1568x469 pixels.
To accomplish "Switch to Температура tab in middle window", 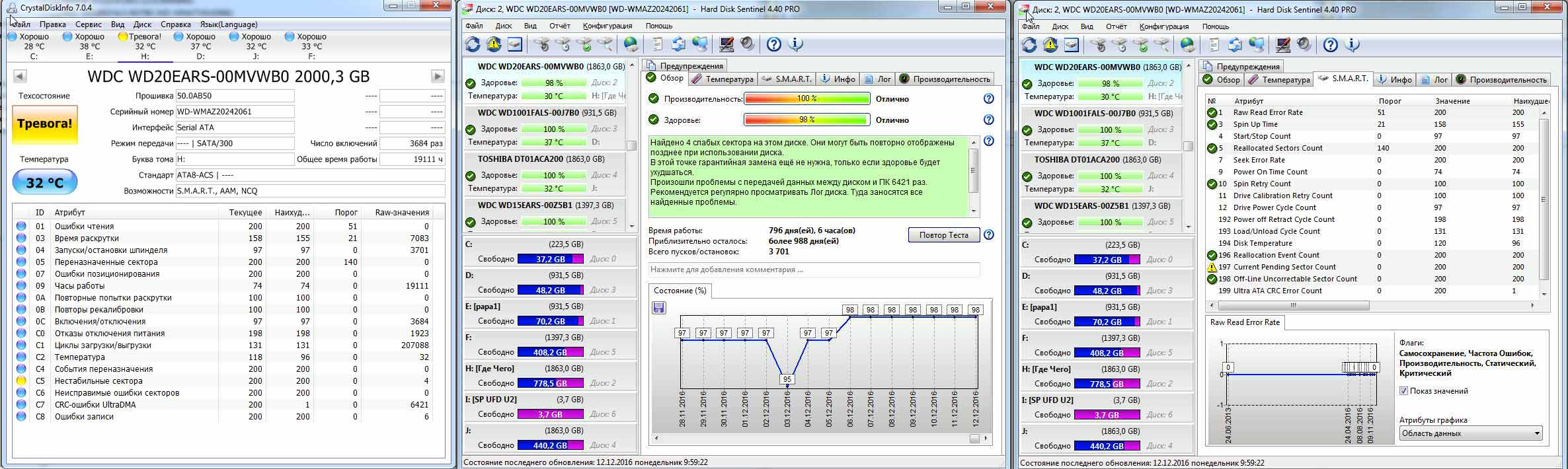I will (x=723, y=79).
